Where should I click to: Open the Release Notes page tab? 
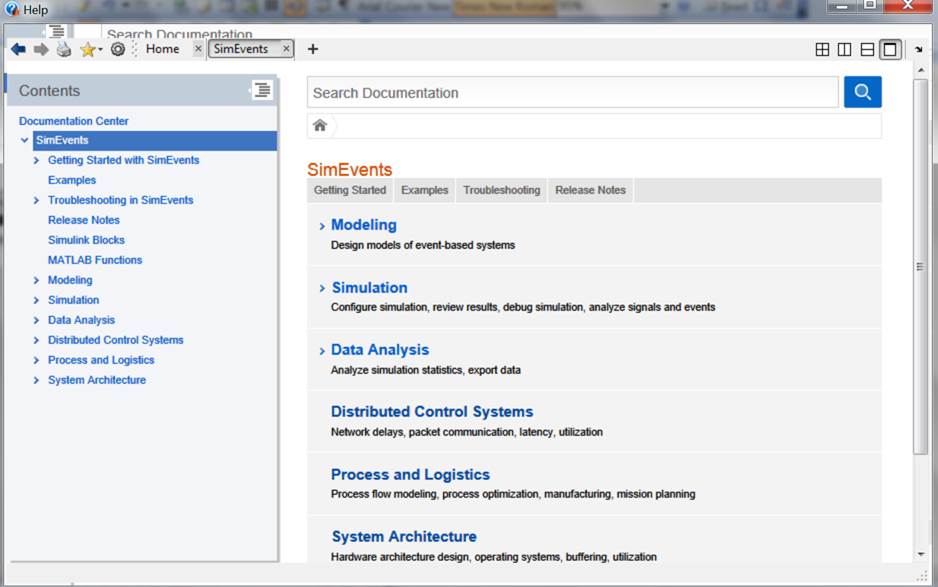click(x=590, y=190)
